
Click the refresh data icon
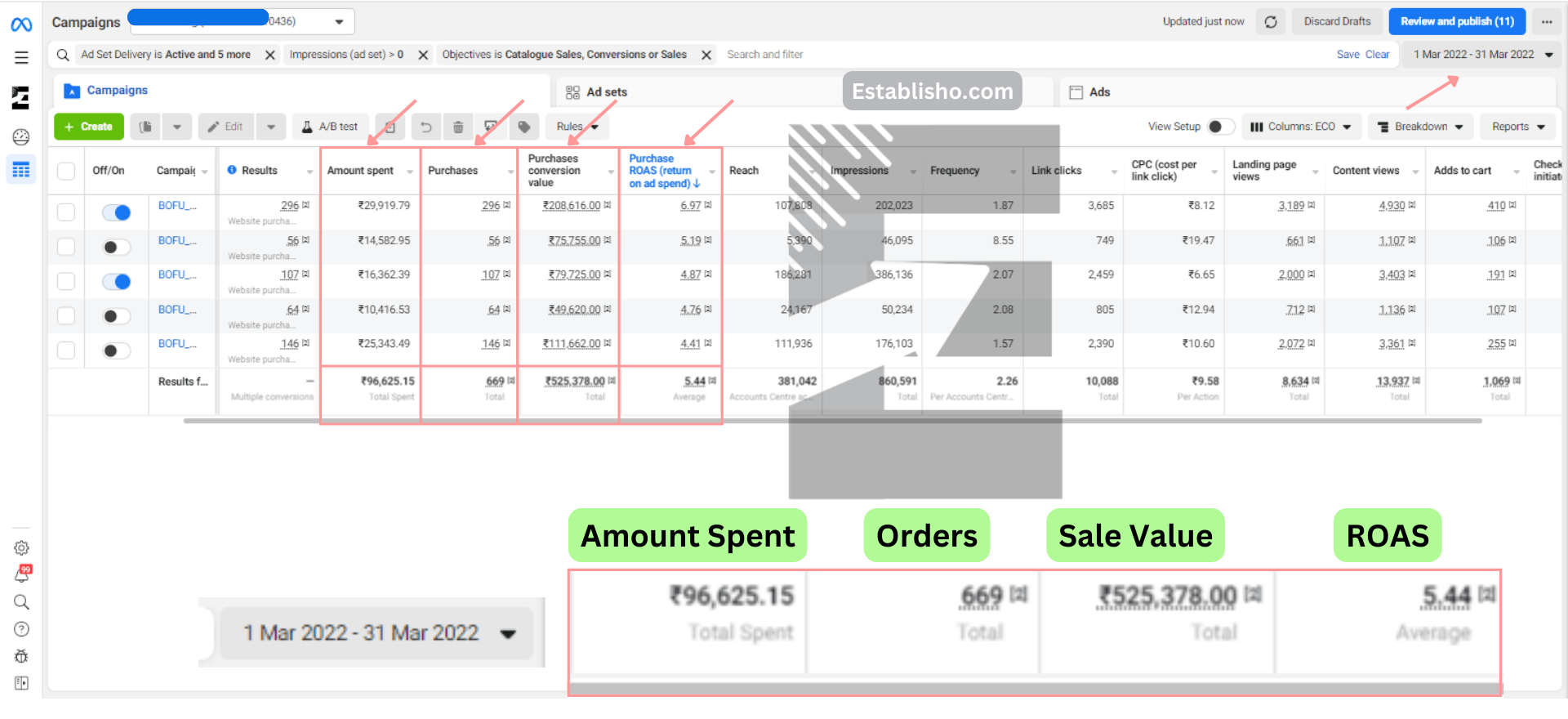pos(1271,22)
